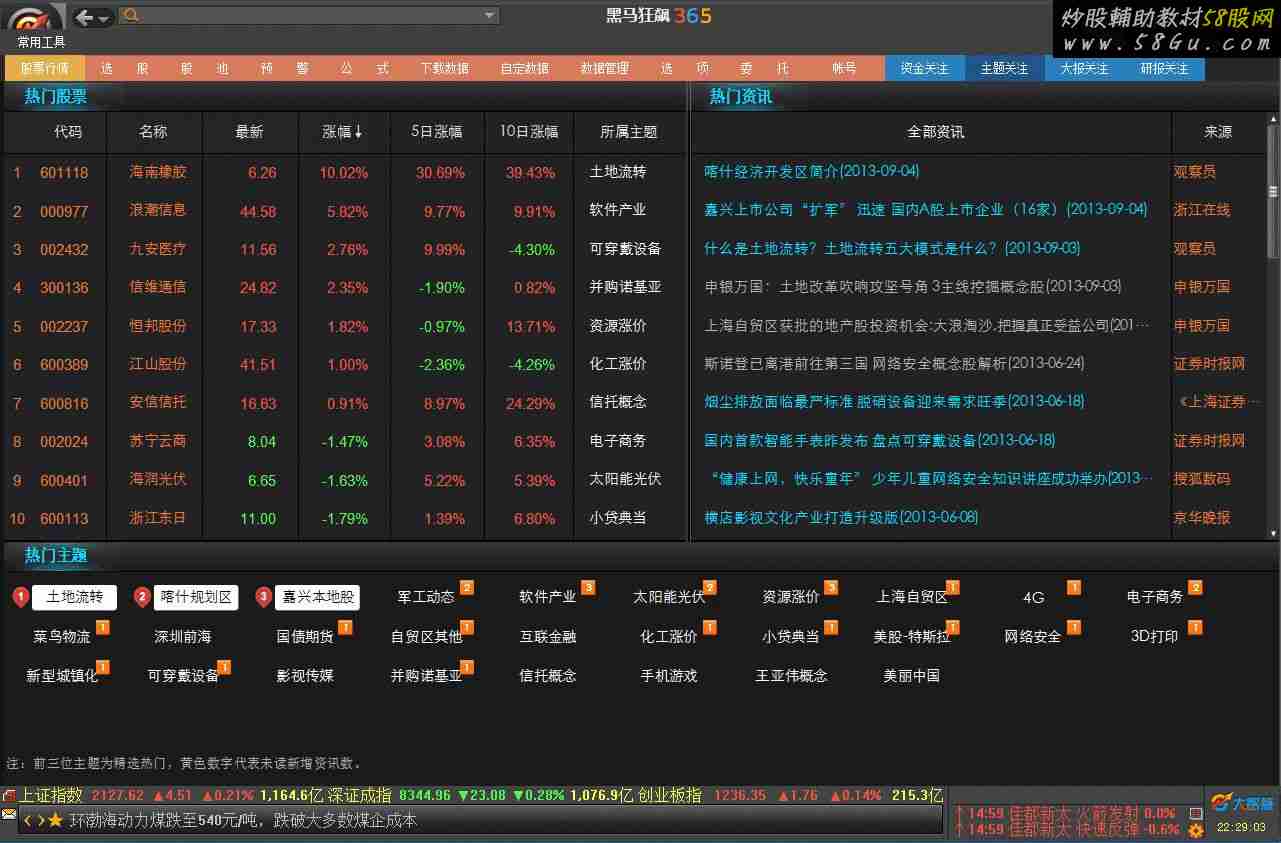Open the 下载数据 menu item
This screenshot has width=1281, height=843.
point(444,68)
